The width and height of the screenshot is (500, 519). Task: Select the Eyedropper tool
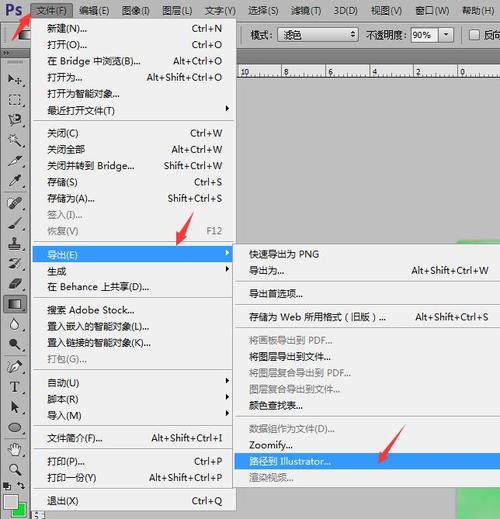14,181
